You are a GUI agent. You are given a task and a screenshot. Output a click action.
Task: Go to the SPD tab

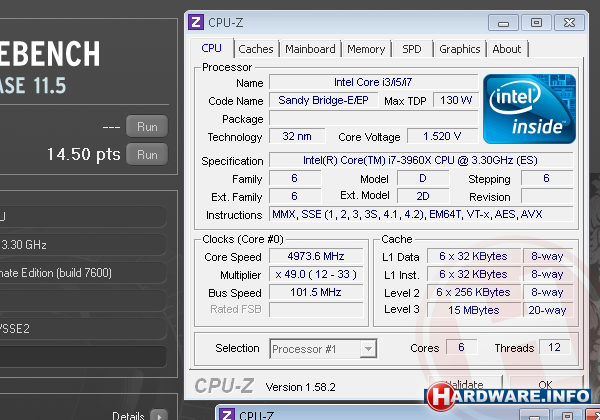pos(412,49)
